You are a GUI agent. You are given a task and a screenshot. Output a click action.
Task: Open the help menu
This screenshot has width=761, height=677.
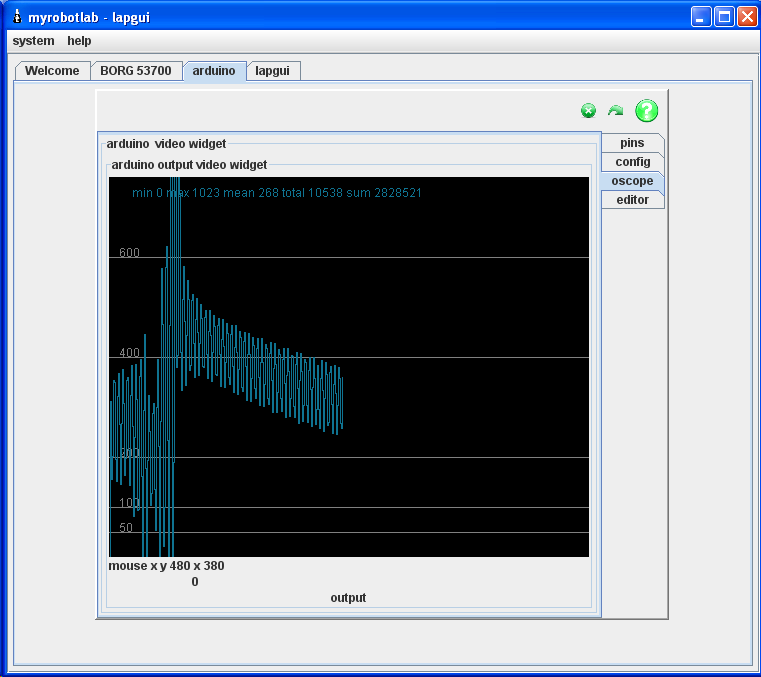(79, 41)
